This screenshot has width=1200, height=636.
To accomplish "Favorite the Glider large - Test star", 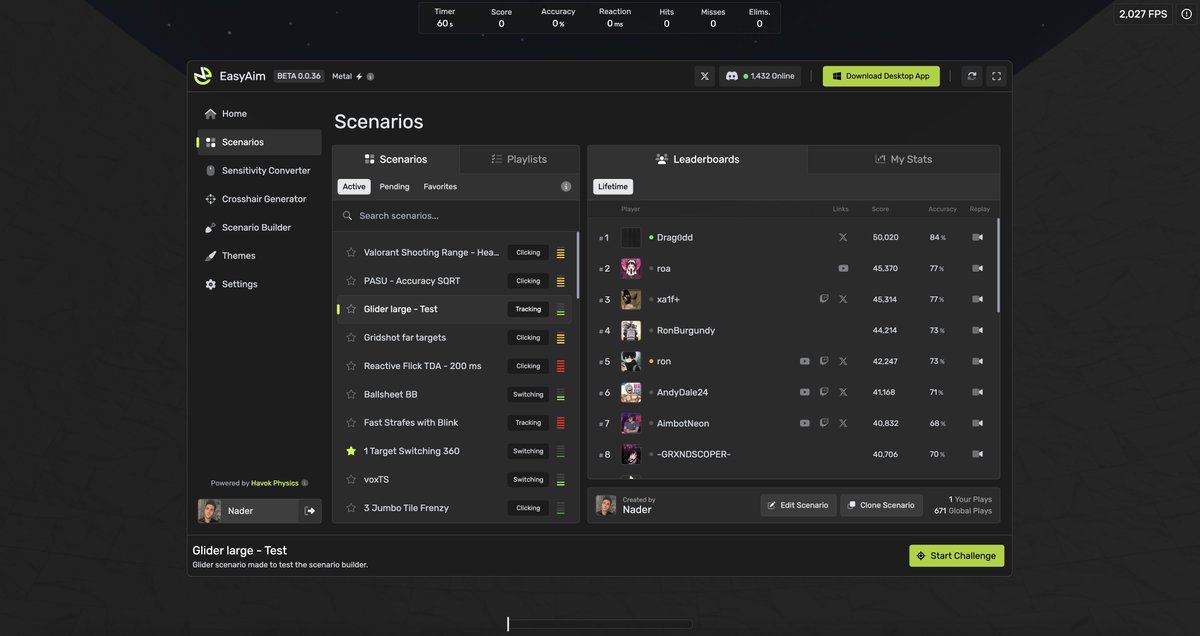I will point(351,309).
